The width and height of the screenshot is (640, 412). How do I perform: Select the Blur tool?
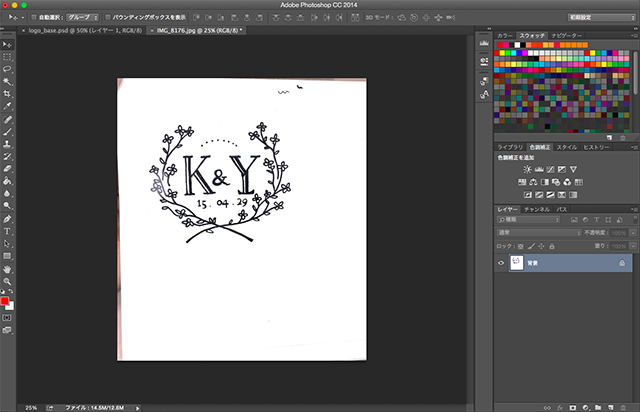pyautogui.click(x=7, y=193)
